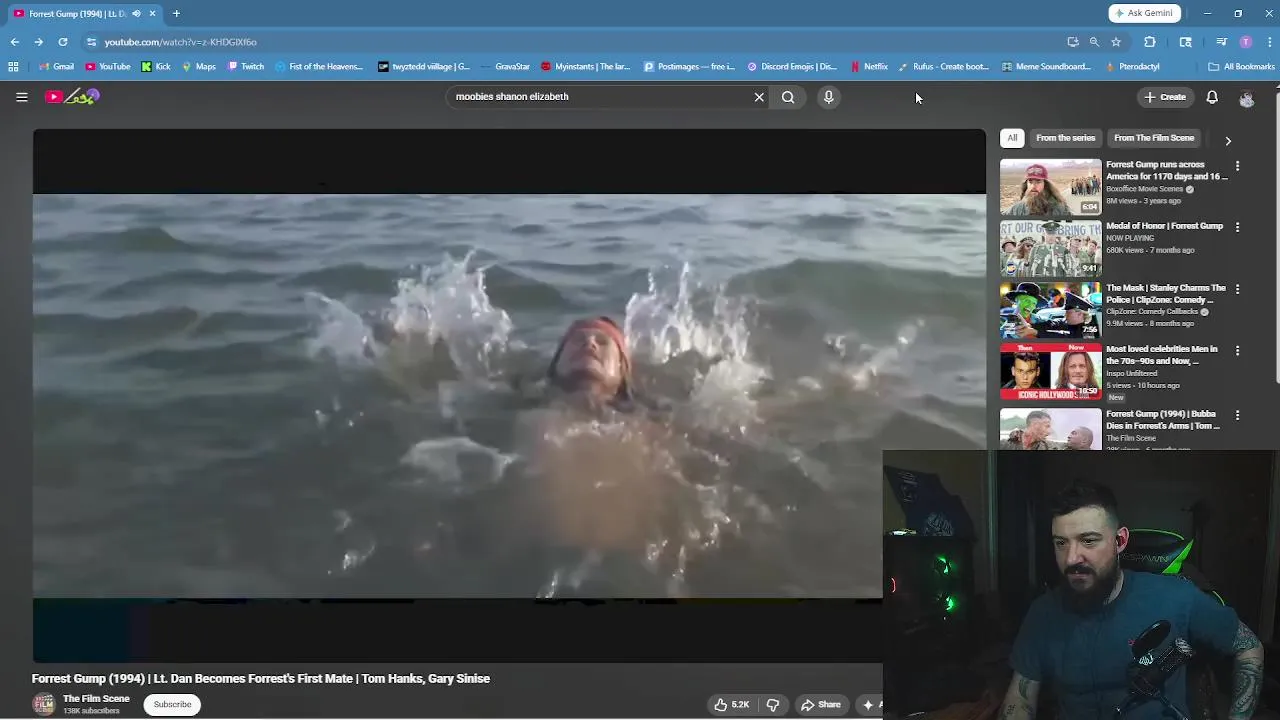Select the From the series chip
Viewport: 1280px width, 720px height.
click(1065, 138)
